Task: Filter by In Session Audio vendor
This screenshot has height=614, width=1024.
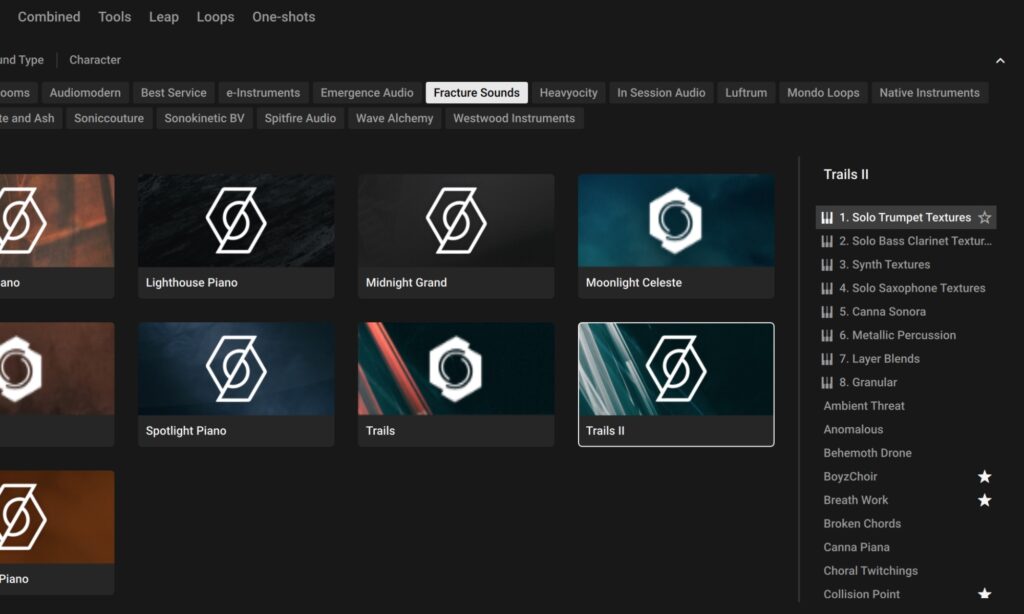Action: pyautogui.click(x=661, y=93)
